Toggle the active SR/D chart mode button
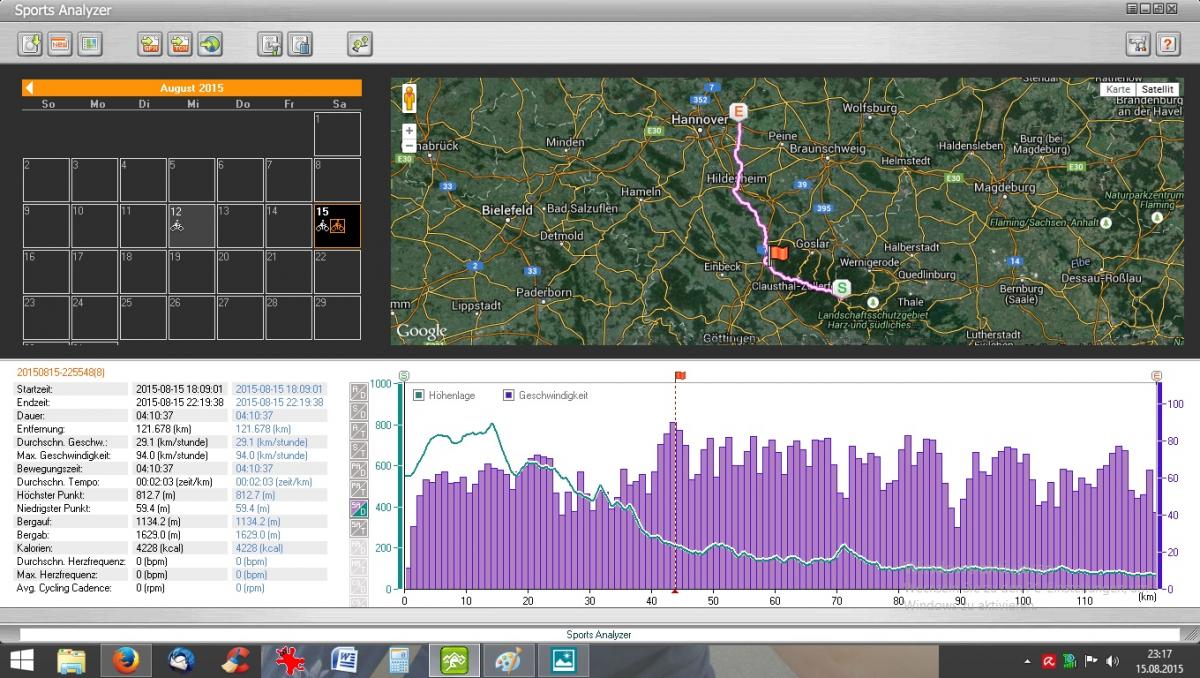Viewport: 1200px width, 678px height. 359,509
